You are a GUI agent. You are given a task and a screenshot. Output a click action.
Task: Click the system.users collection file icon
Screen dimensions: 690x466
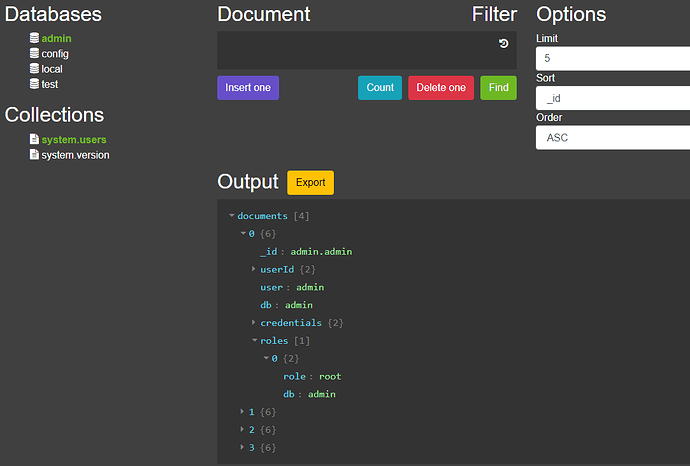tap(34, 140)
